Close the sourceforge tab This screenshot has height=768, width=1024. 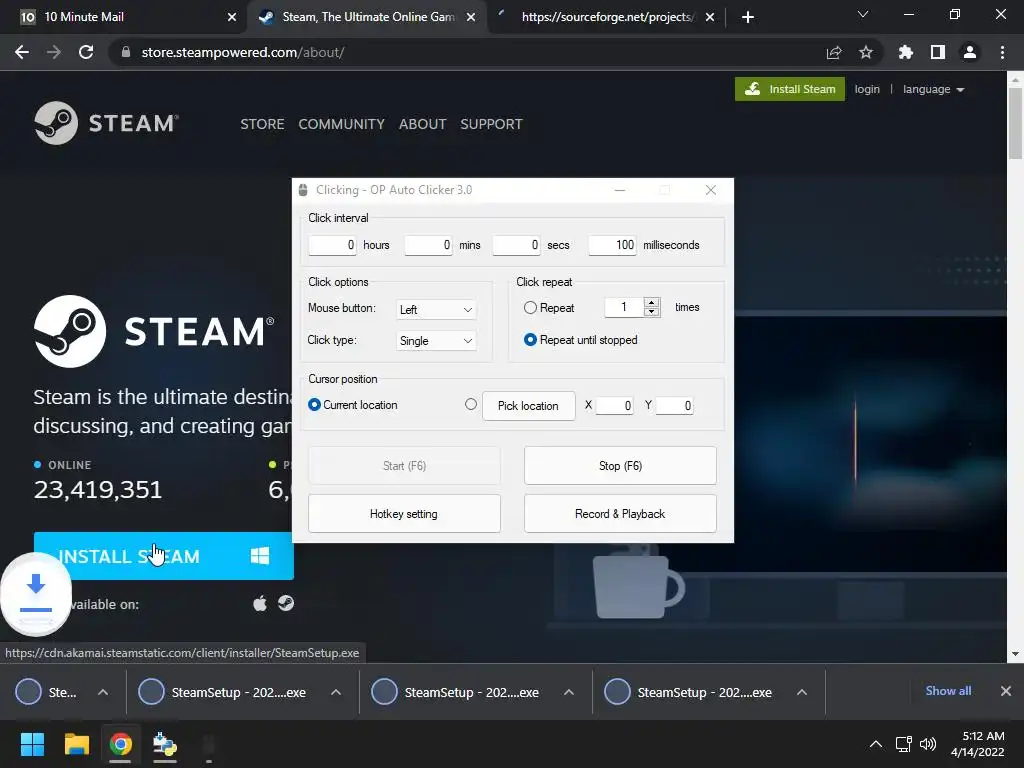pos(710,17)
